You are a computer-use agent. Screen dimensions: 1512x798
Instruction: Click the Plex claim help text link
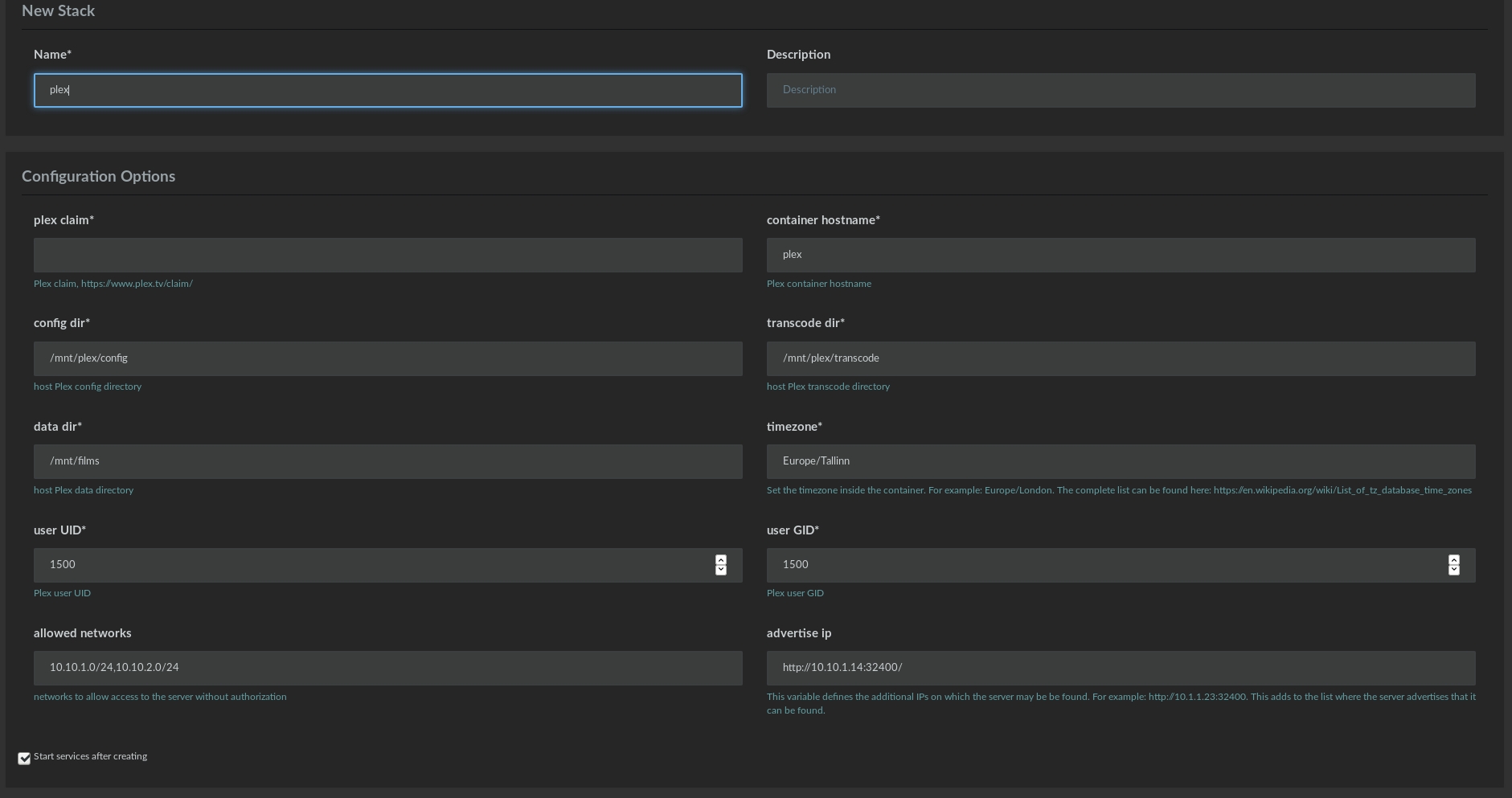click(x=113, y=284)
